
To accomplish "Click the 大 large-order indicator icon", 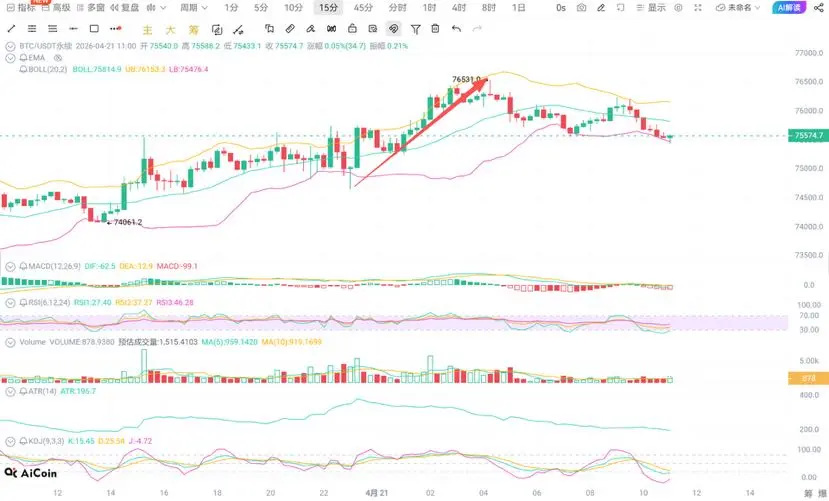I will tap(170, 30).
